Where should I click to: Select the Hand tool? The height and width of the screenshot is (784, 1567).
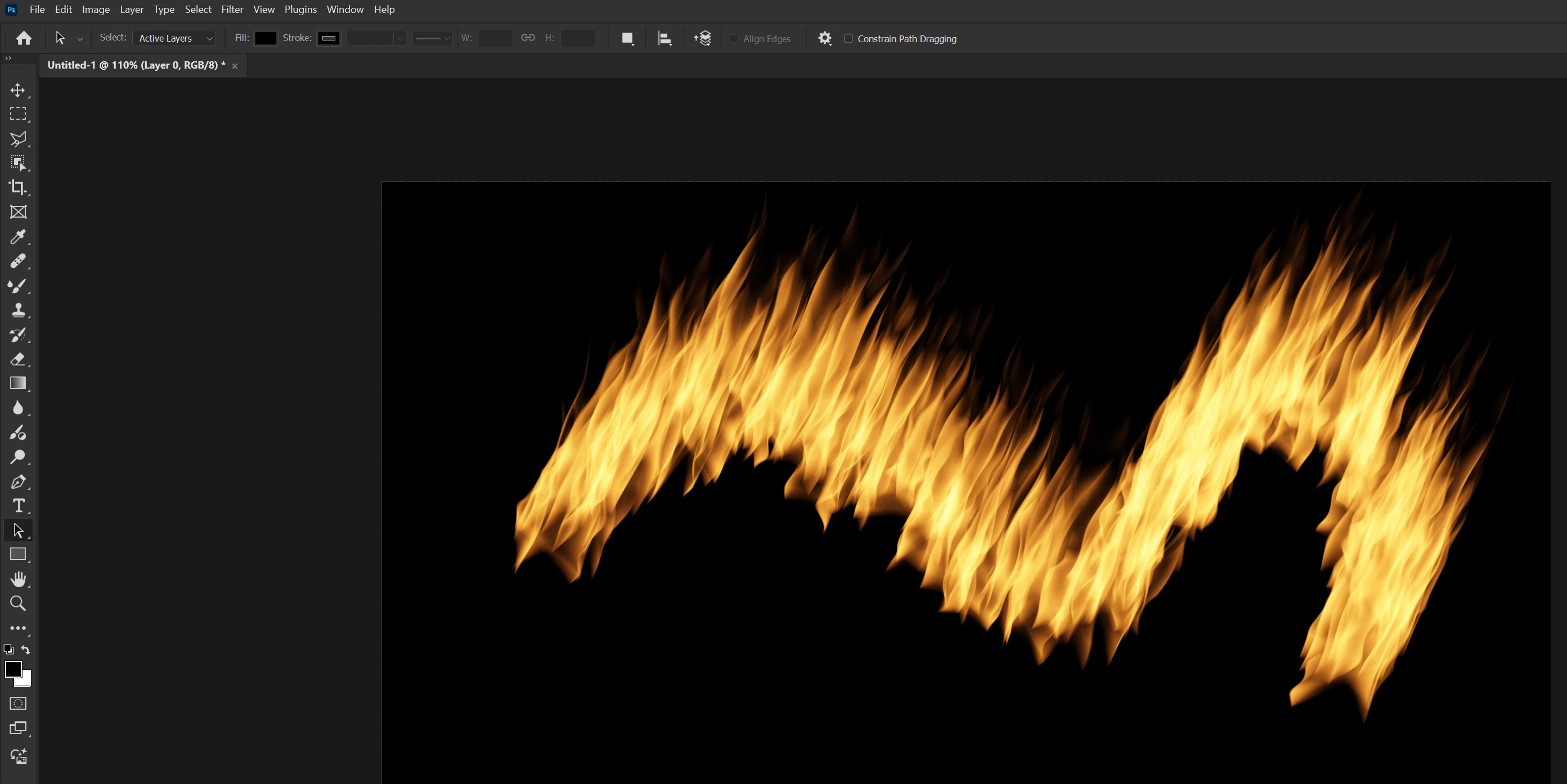[17, 579]
